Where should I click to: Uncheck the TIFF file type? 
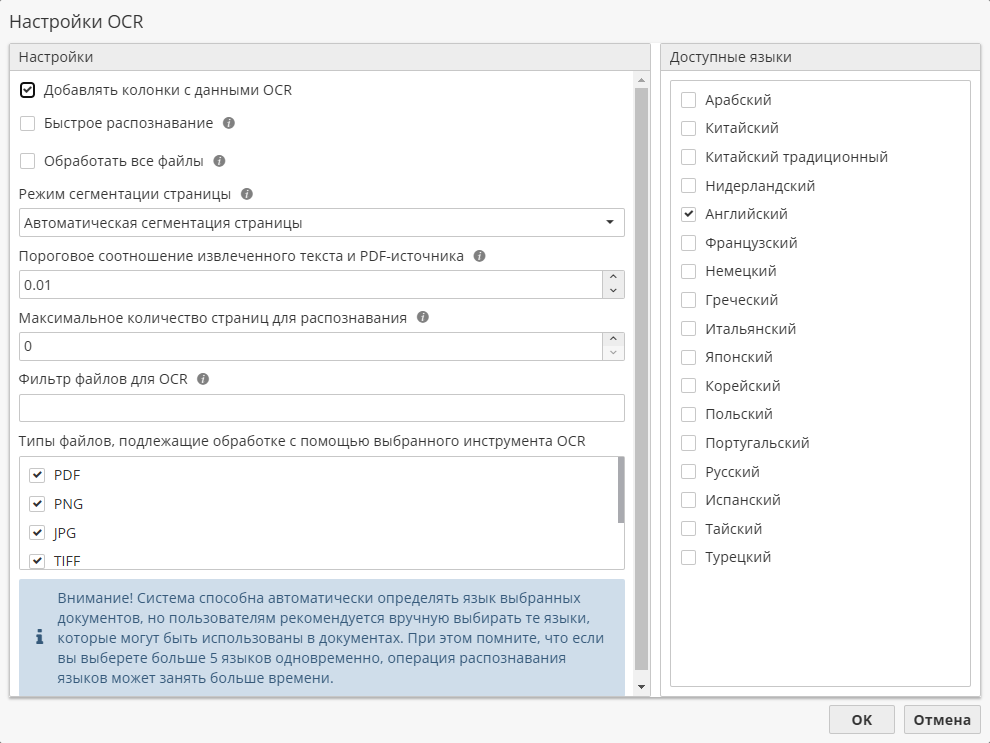click(x=37, y=561)
